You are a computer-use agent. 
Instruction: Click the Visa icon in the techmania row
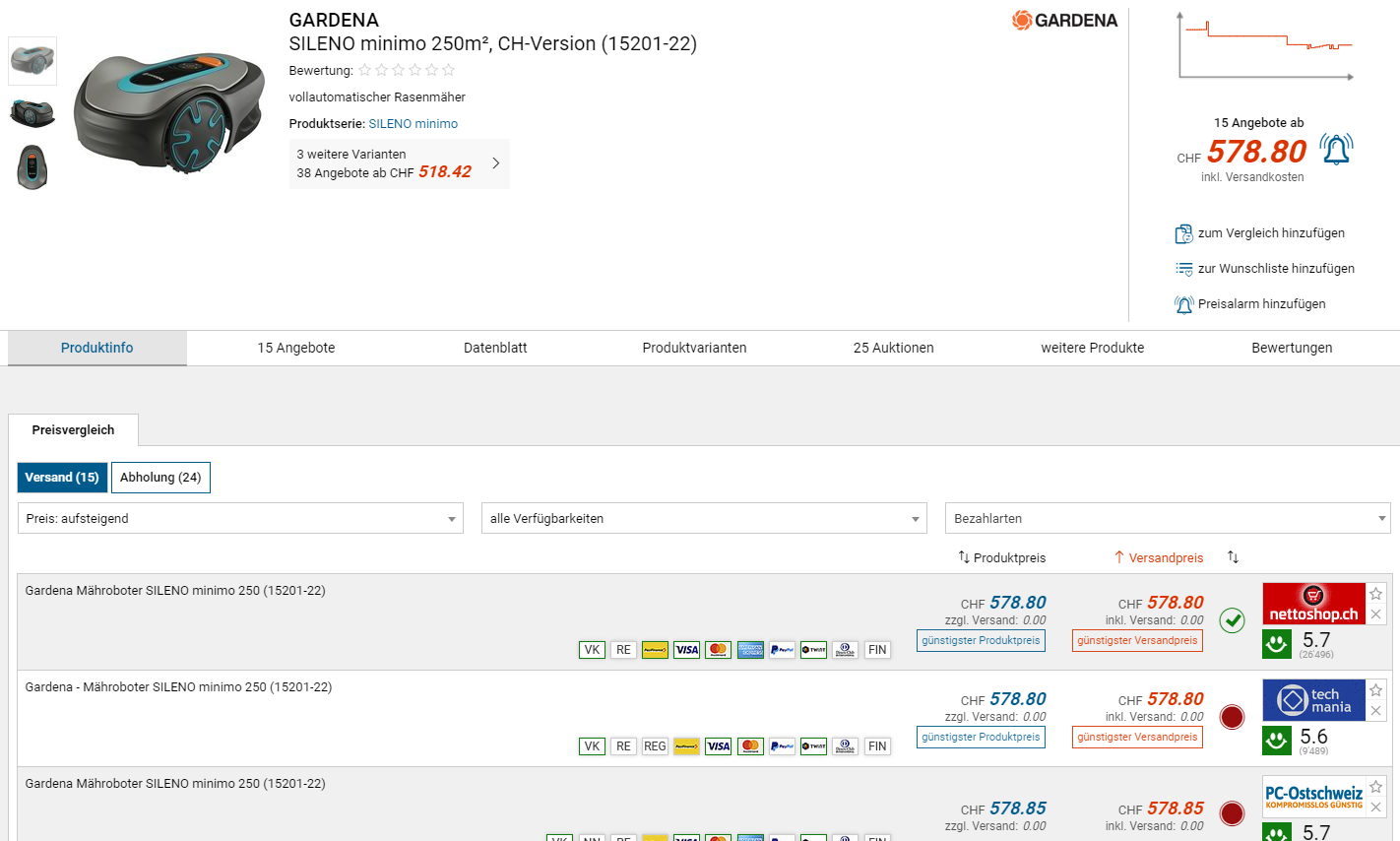[718, 746]
